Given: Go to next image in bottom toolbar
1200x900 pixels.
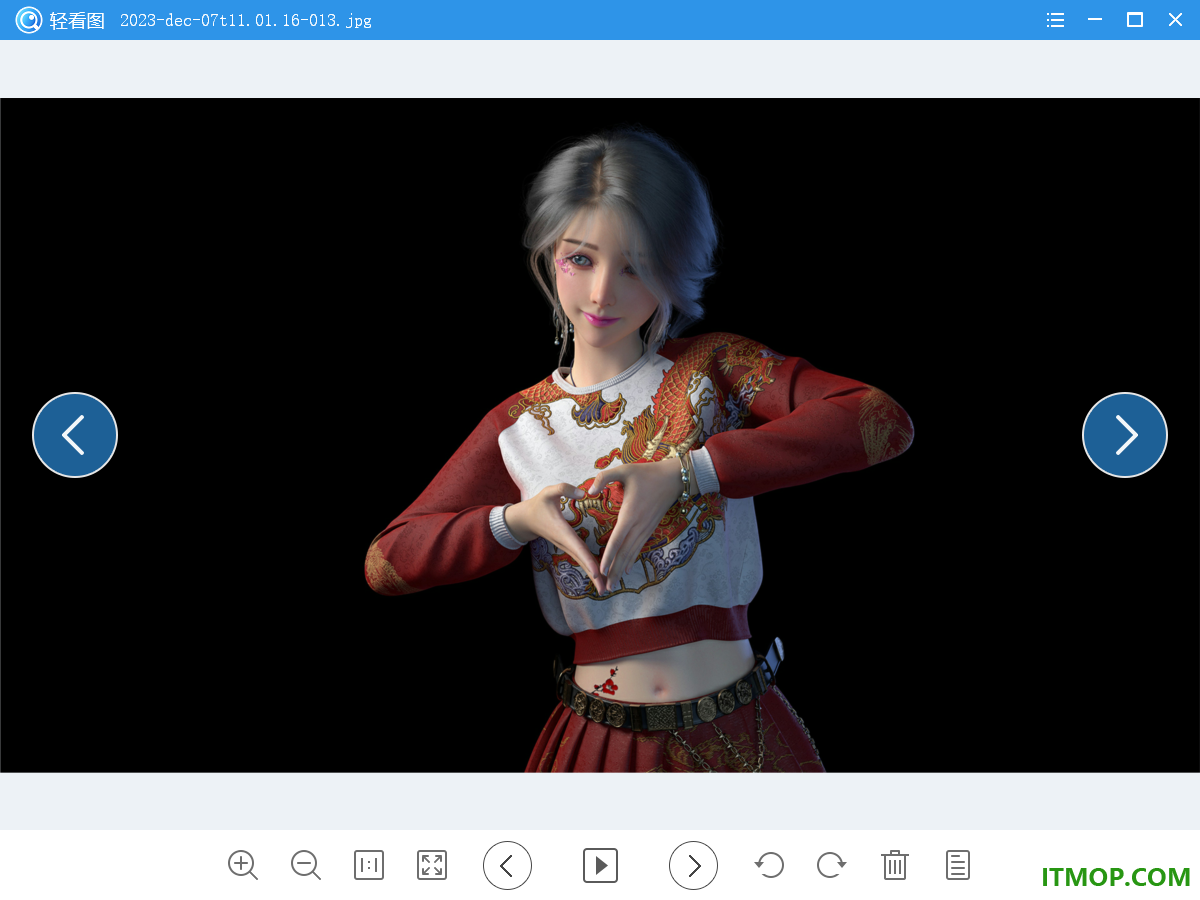Looking at the screenshot, I should click(694, 865).
